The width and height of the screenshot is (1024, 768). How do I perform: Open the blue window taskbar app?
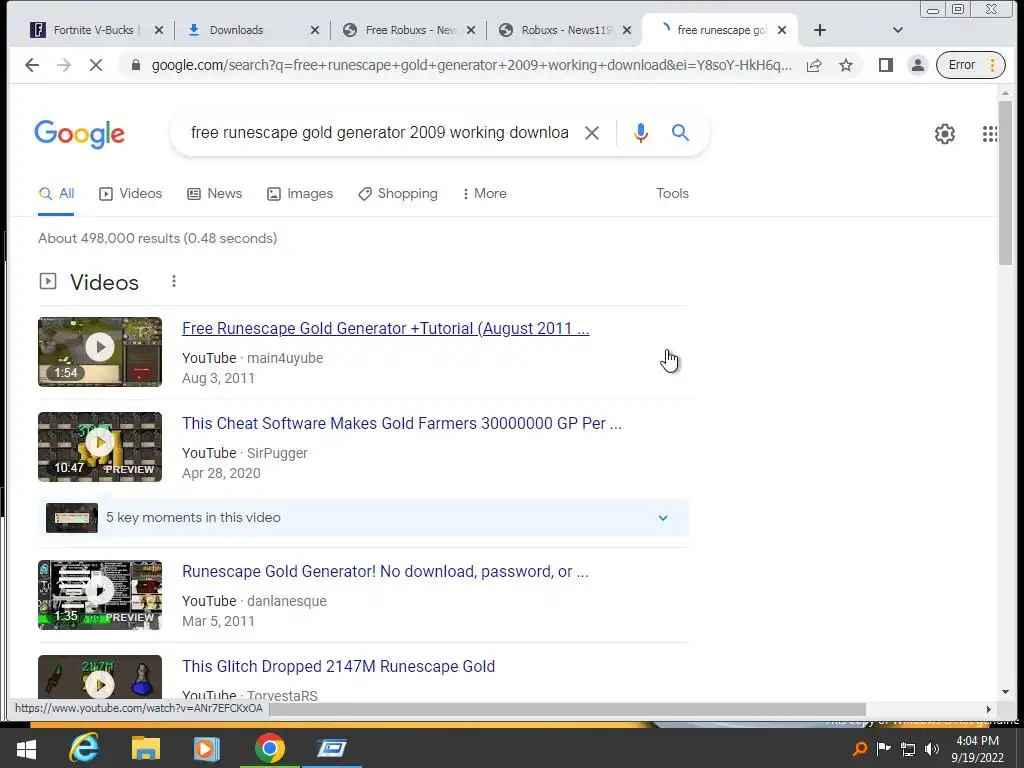click(x=332, y=748)
